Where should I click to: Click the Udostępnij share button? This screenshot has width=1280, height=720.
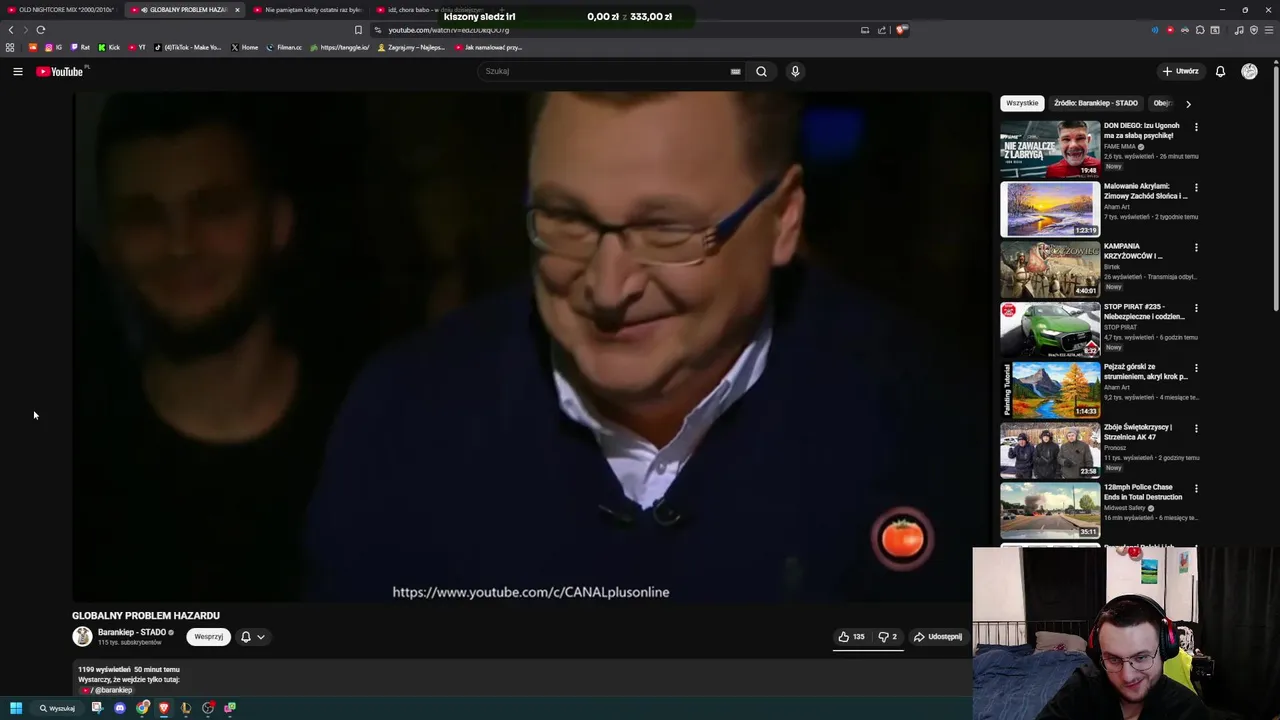point(938,636)
